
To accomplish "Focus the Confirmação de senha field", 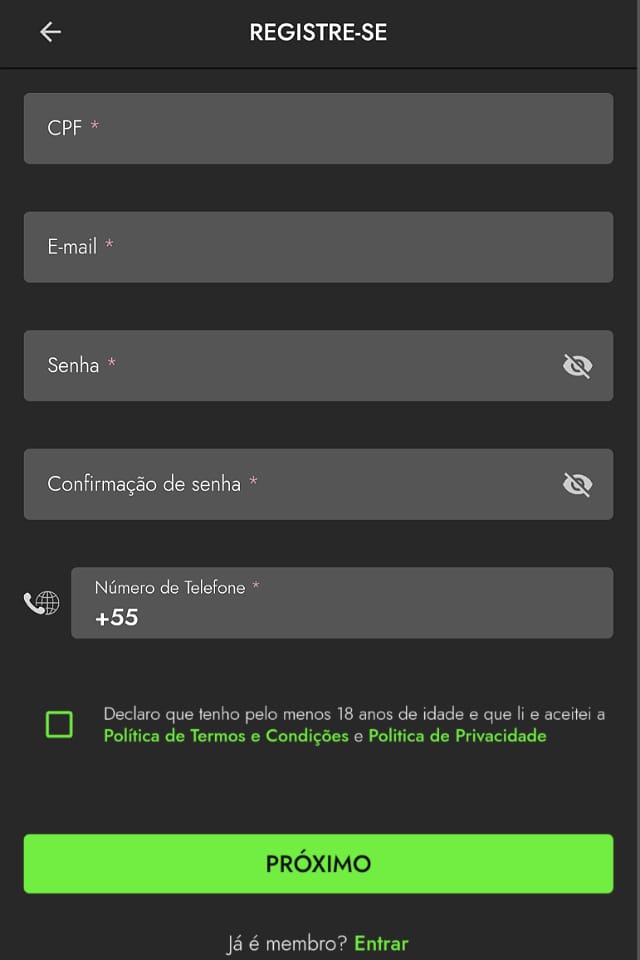I will 300,485.
